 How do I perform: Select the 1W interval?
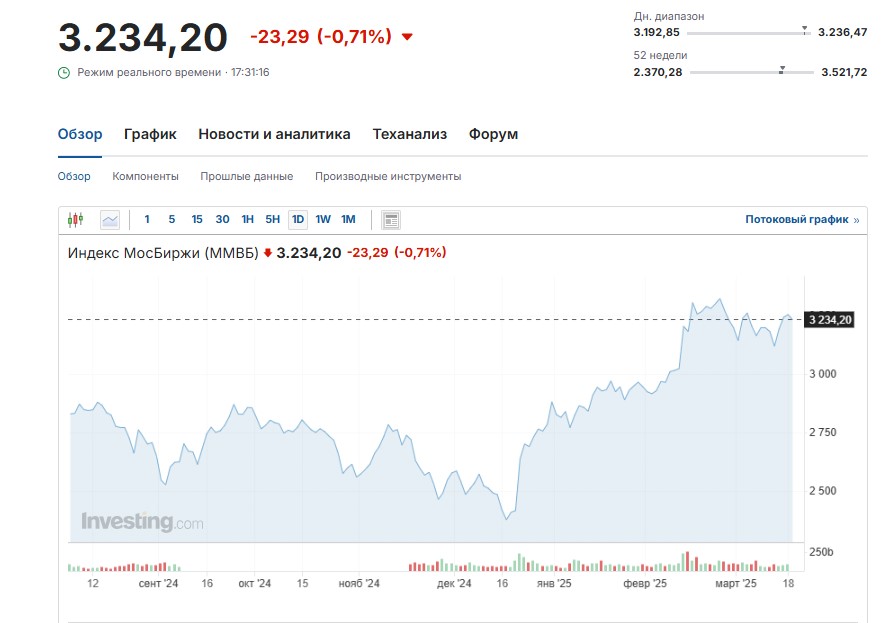[x=323, y=219]
